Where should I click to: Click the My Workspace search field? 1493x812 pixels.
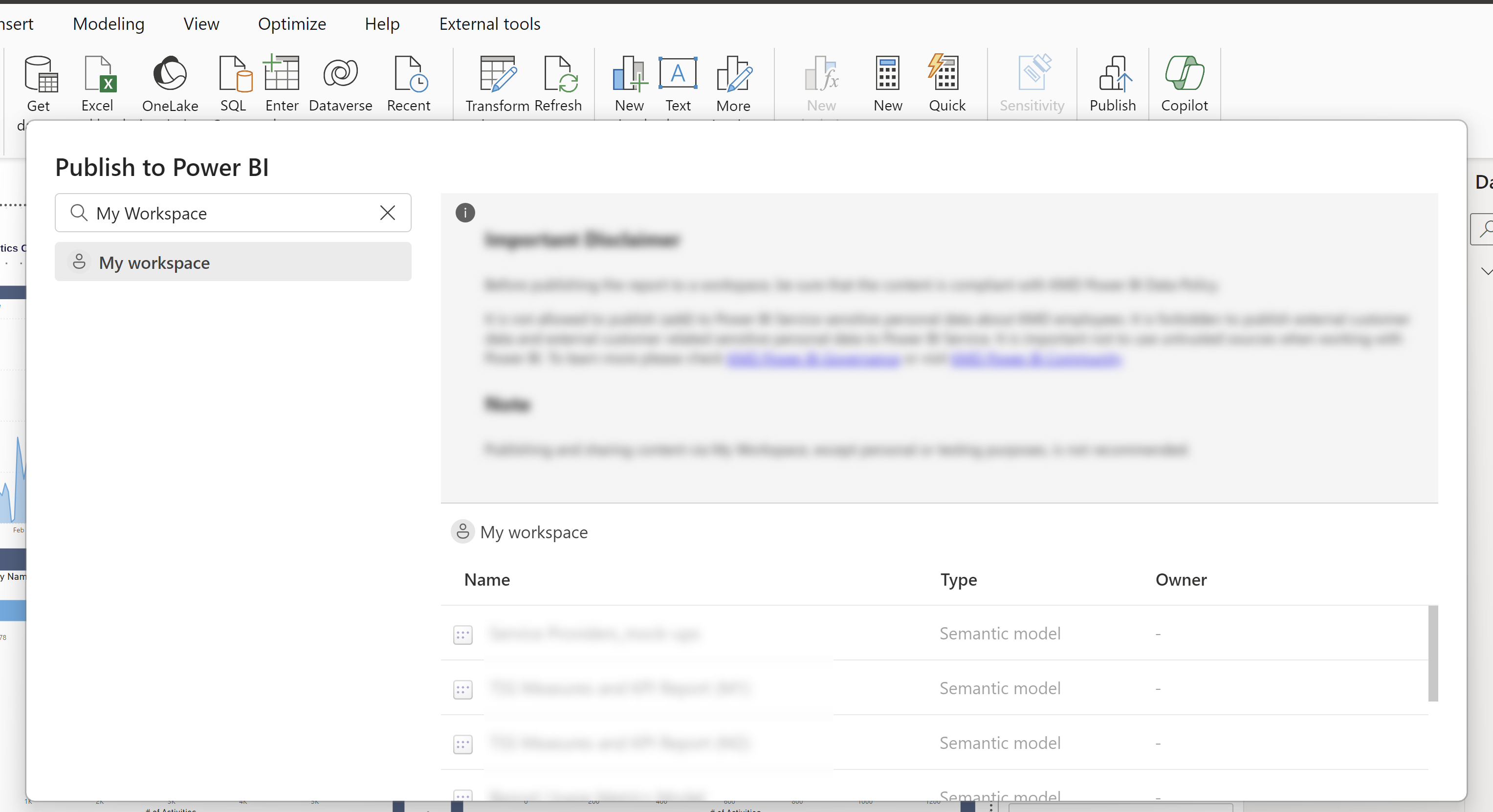pyautogui.click(x=233, y=213)
